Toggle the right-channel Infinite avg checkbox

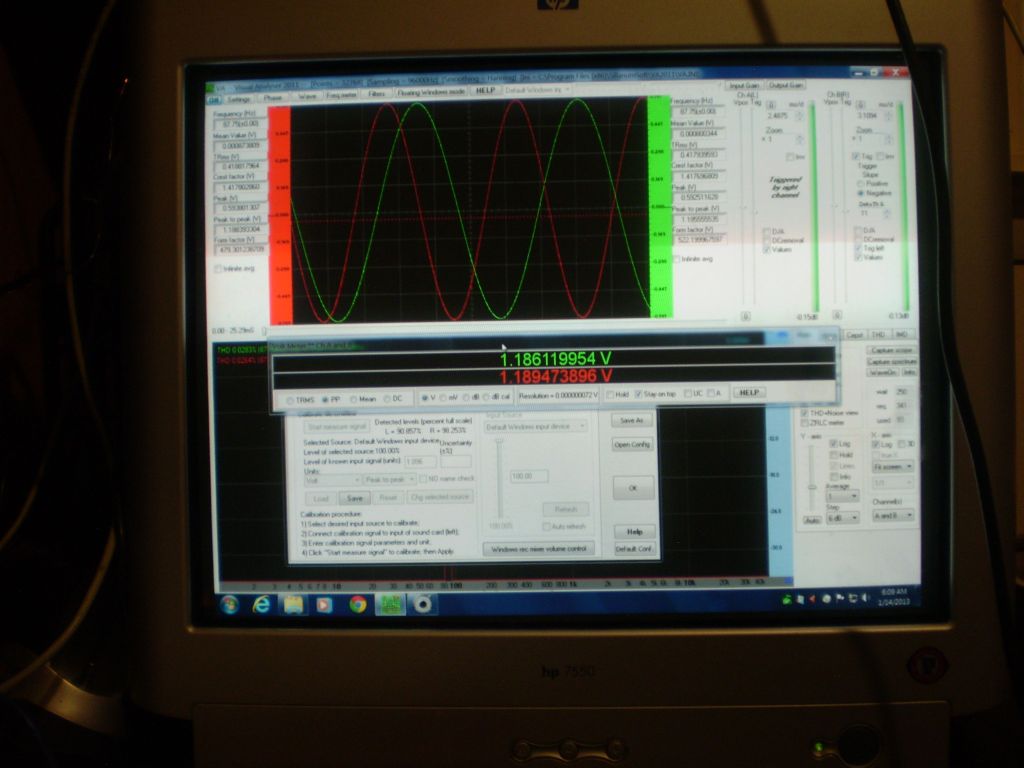click(676, 259)
